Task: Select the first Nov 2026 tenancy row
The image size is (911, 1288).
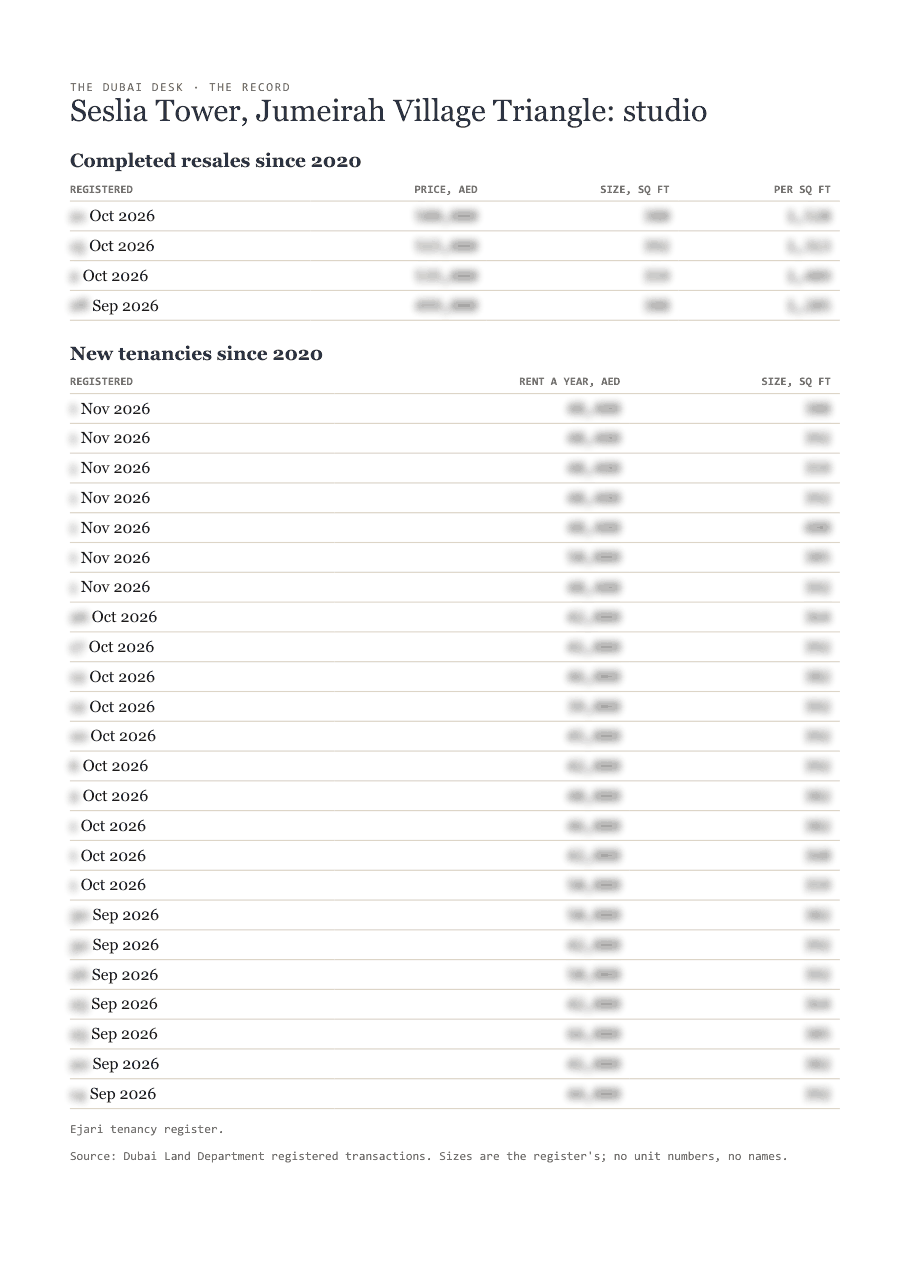Action: [455, 409]
